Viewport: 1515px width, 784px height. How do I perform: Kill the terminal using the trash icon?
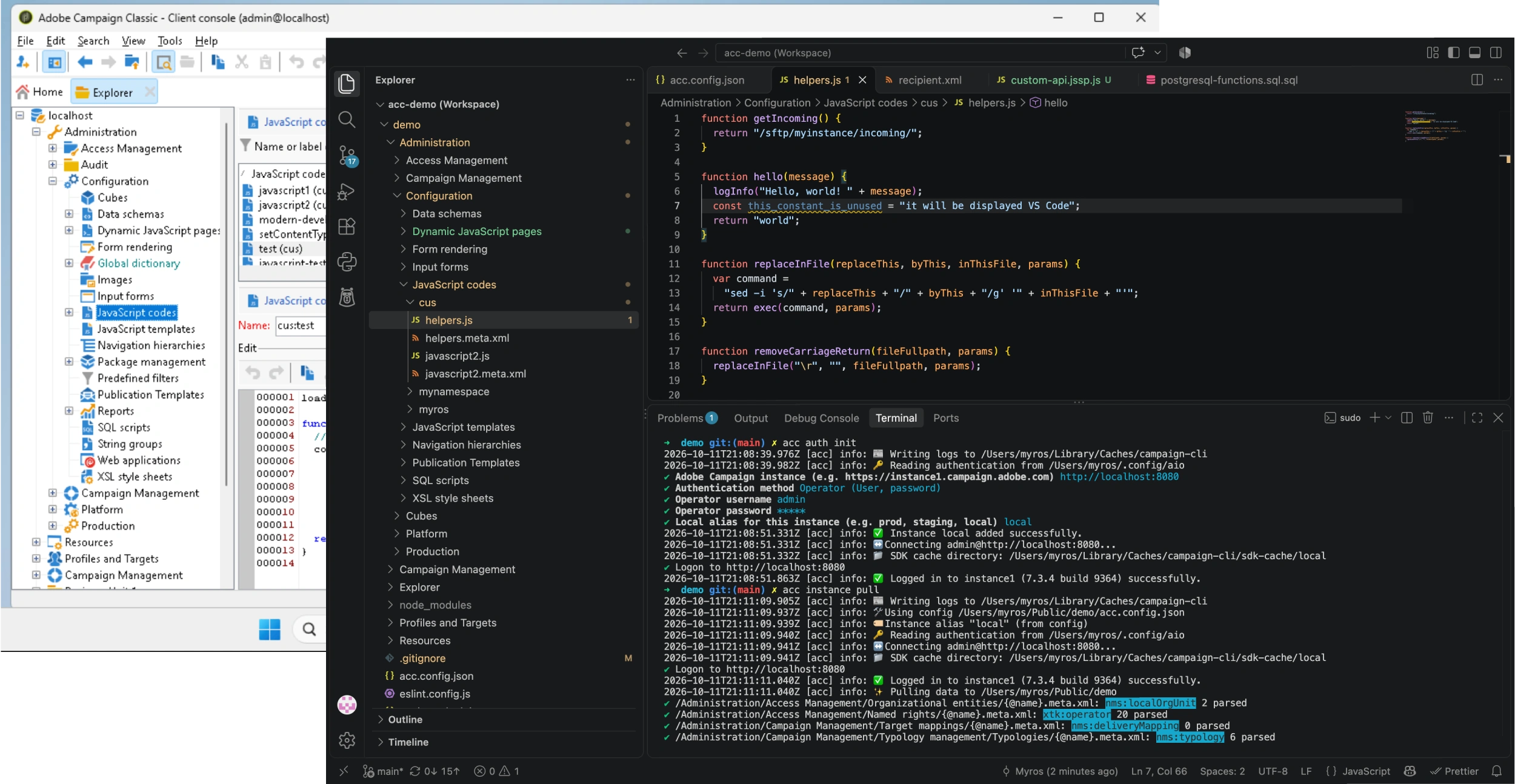pyautogui.click(x=1428, y=417)
